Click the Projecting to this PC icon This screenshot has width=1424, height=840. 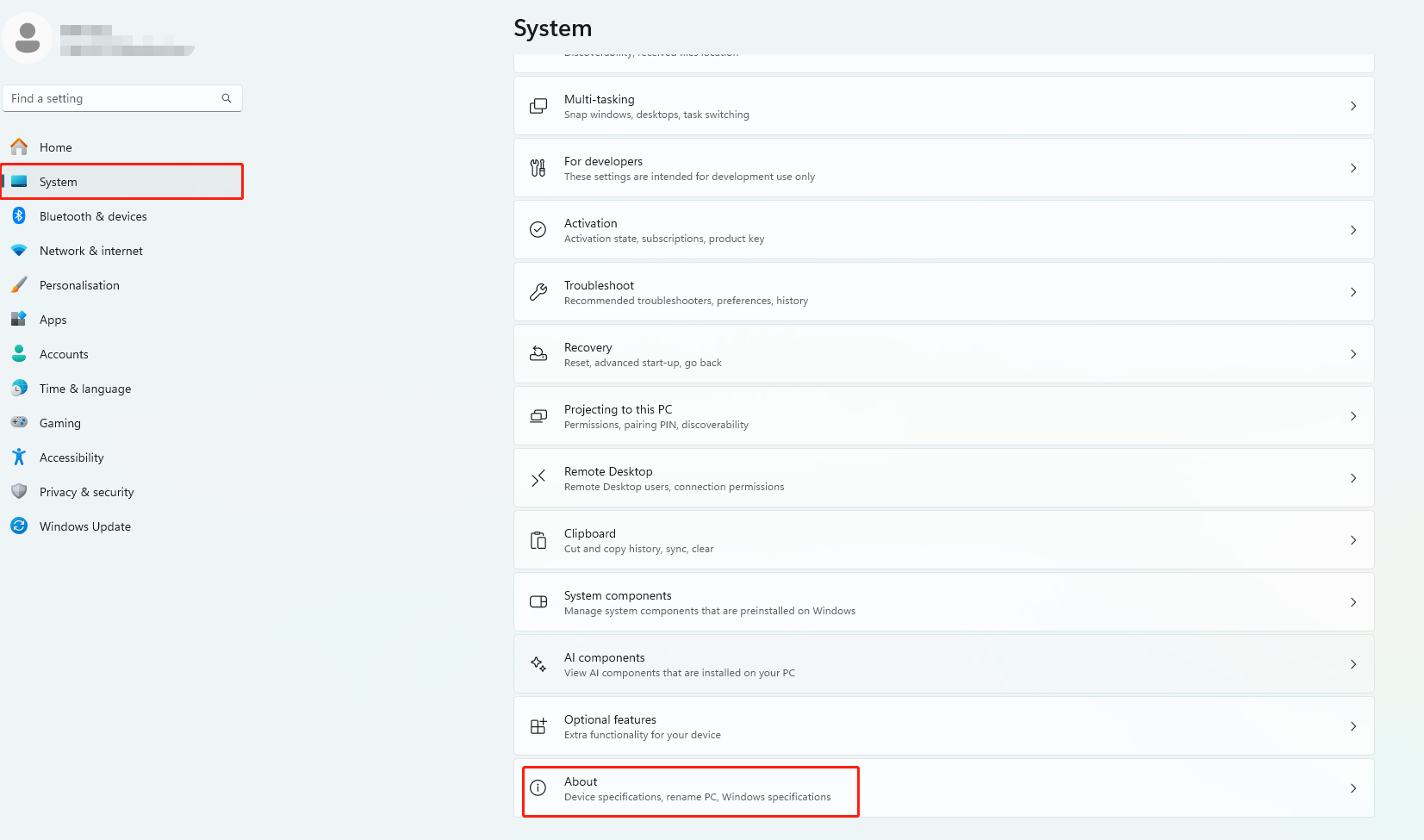pyautogui.click(x=538, y=416)
